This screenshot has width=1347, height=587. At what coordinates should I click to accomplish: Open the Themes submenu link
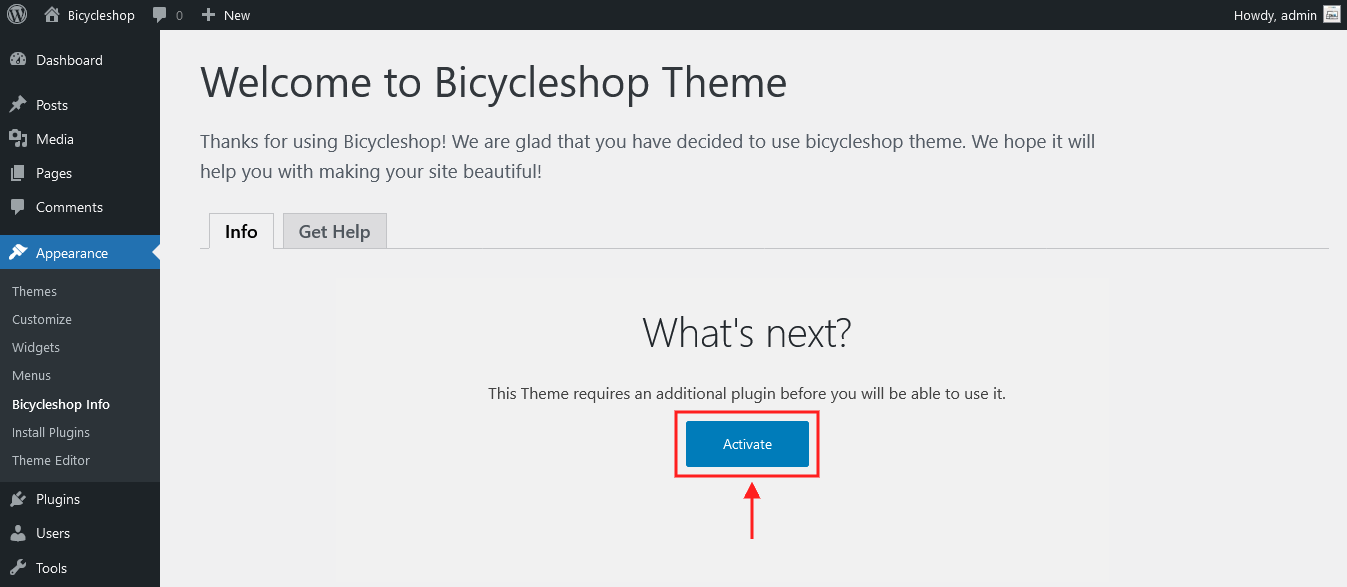35,291
